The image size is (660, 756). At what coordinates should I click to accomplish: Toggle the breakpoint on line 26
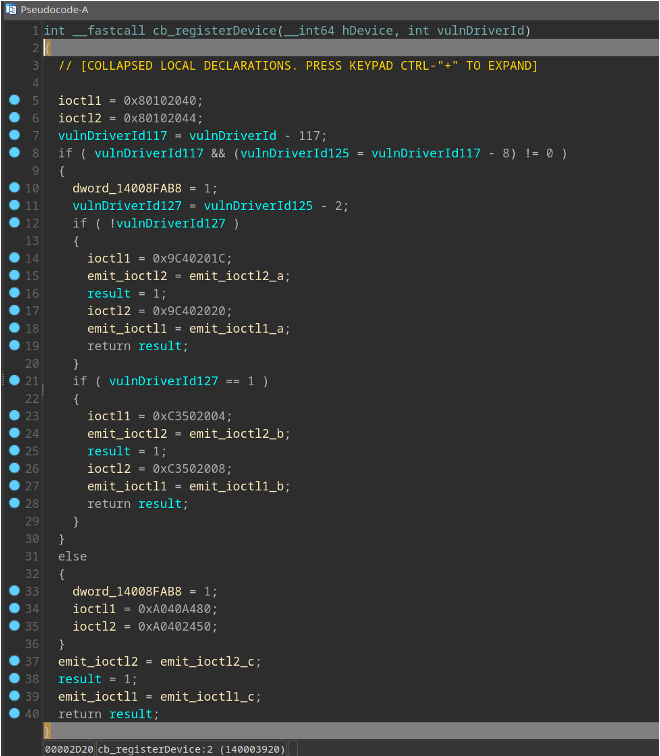(x=14, y=468)
